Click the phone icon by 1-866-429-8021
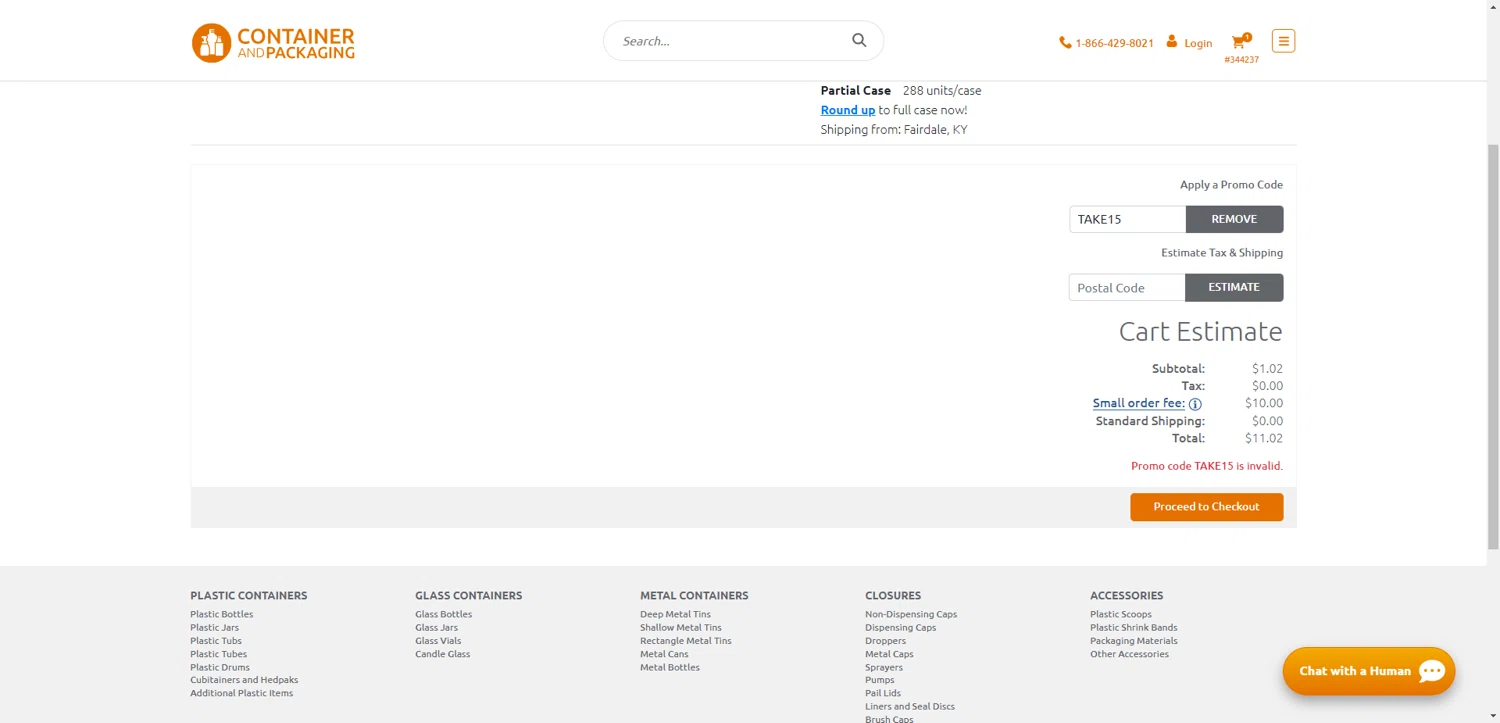Image resolution: width=1500 pixels, height=723 pixels. (x=1065, y=43)
